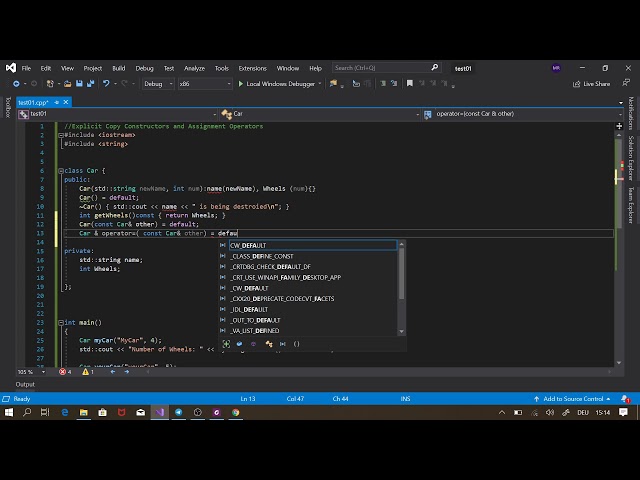The width and height of the screenshot is (640, 480).
Task: Open the Solution Explorer side tab
Action: [x=631, y=158]
